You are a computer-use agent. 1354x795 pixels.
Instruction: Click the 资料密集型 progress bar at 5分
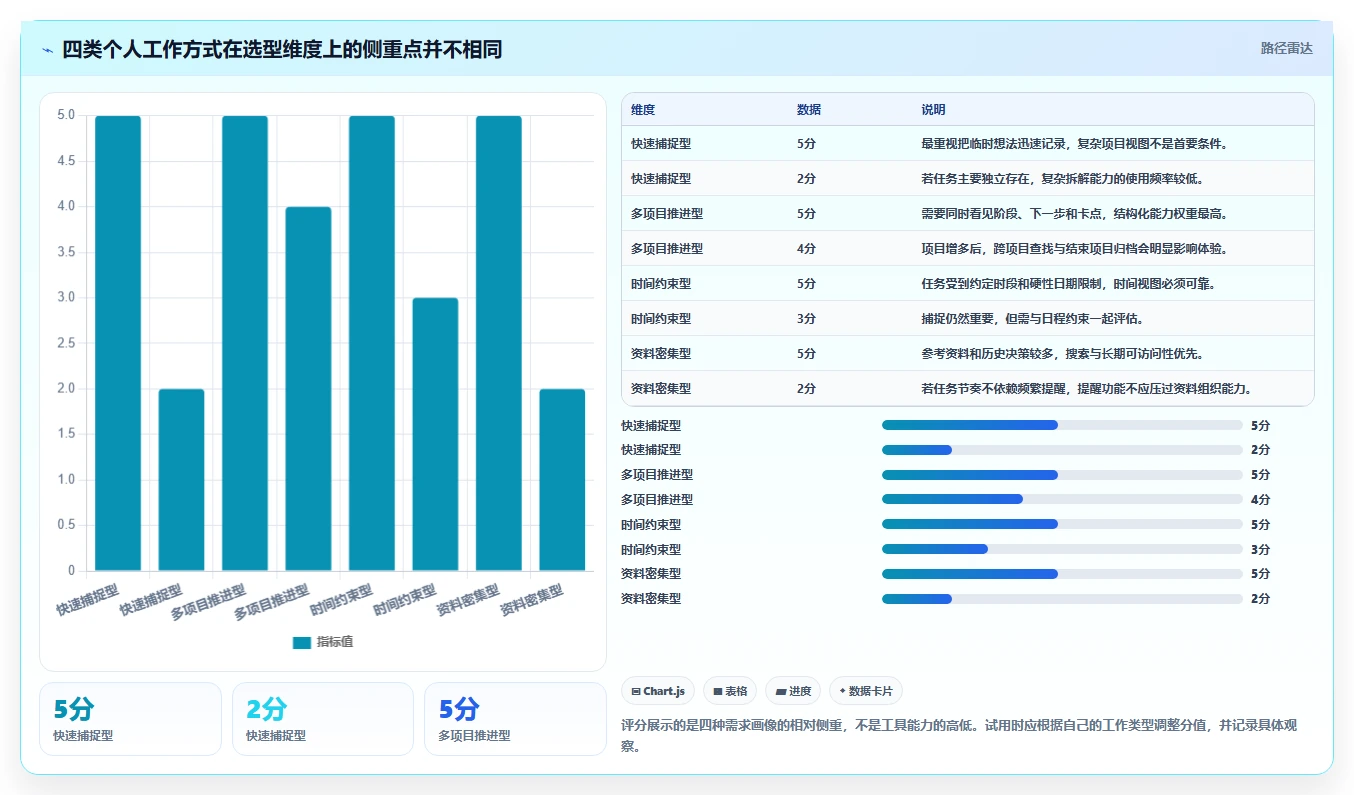1062,573
